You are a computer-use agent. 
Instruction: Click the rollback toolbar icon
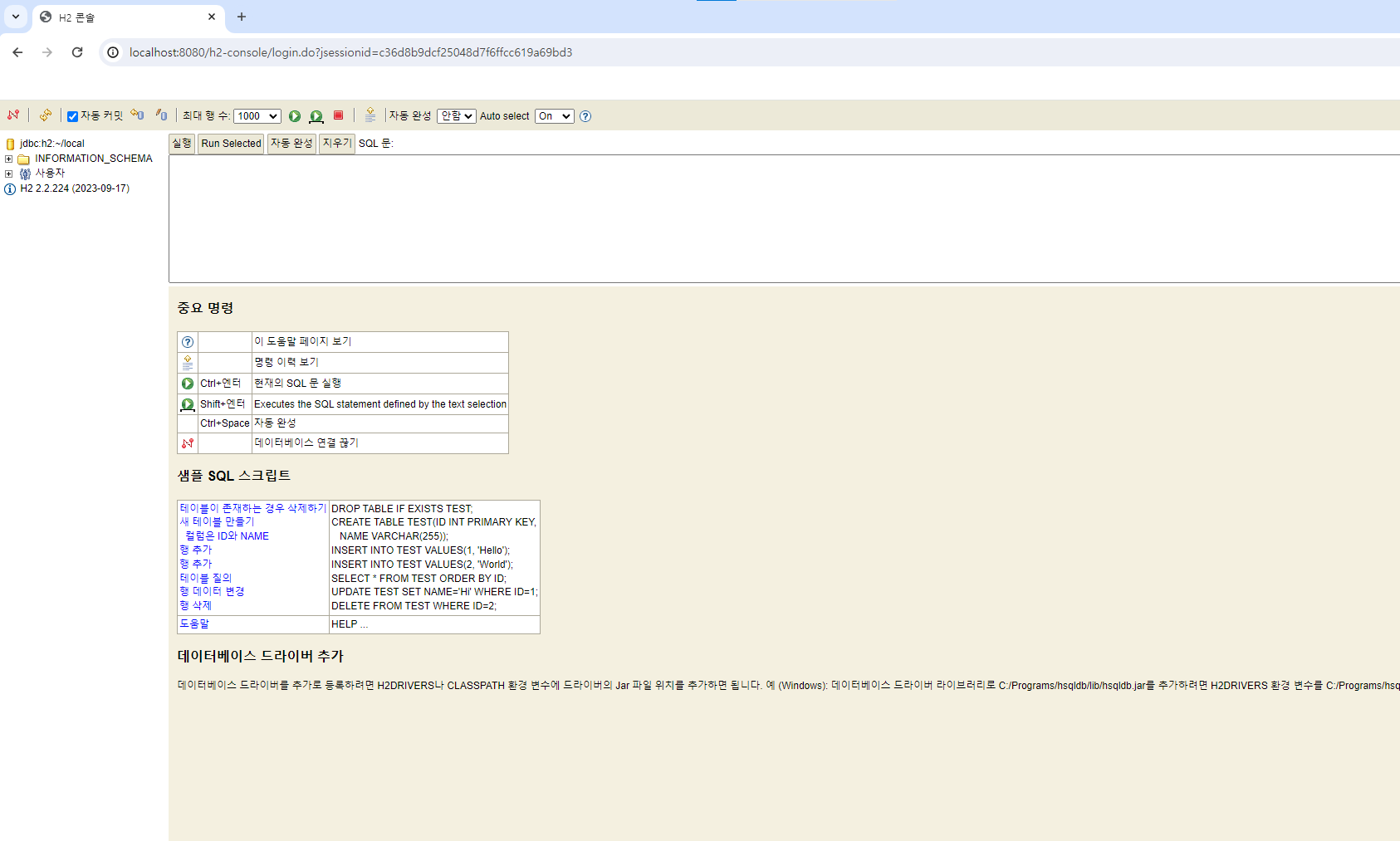[138, 115]
